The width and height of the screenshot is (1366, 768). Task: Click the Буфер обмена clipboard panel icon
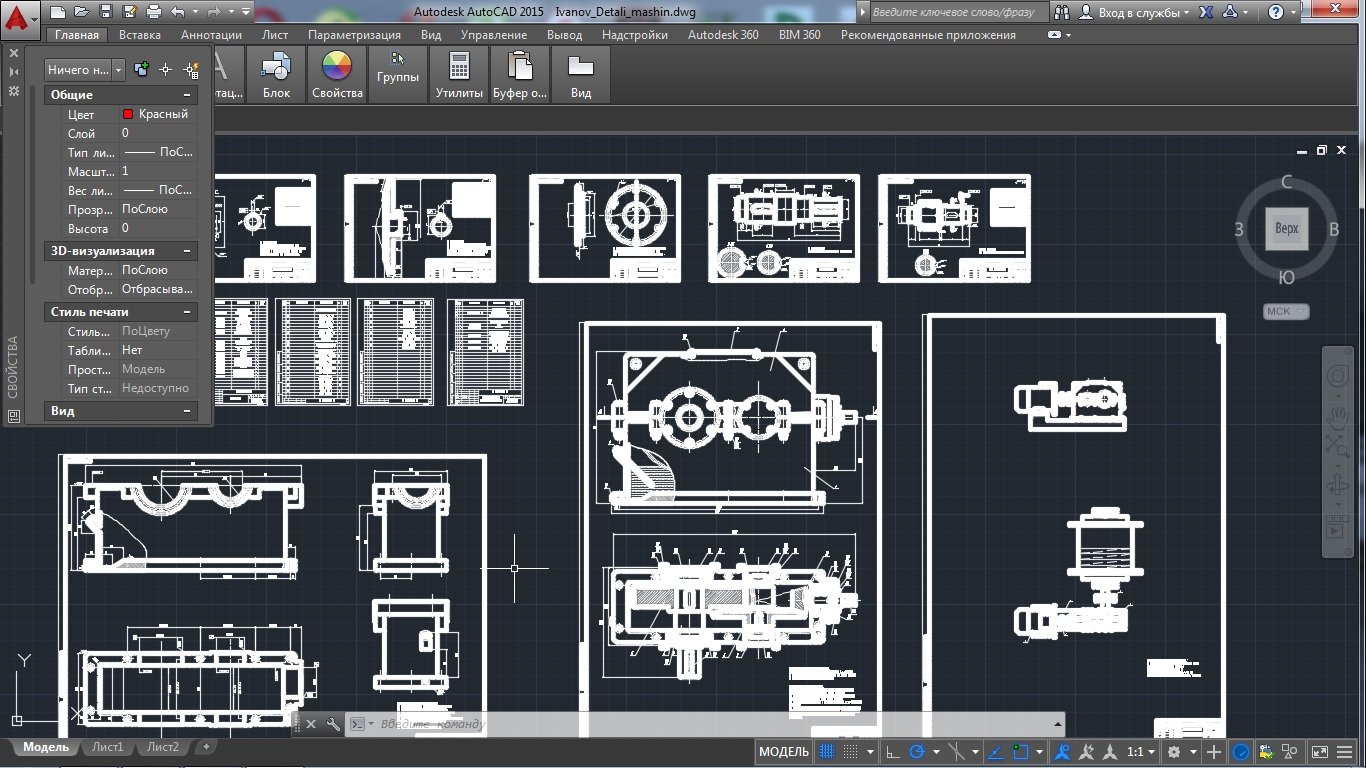pyautogui.click(x=519, y=75)
